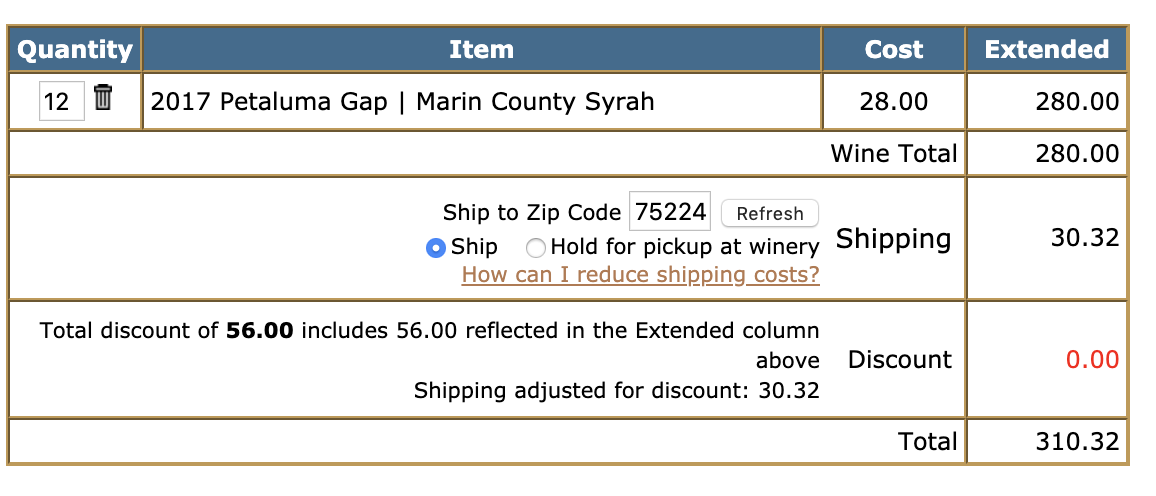Click into the Ship to Zip Code field
Image resolution: width=1156 pixels, height=496 pixels.
669,212
